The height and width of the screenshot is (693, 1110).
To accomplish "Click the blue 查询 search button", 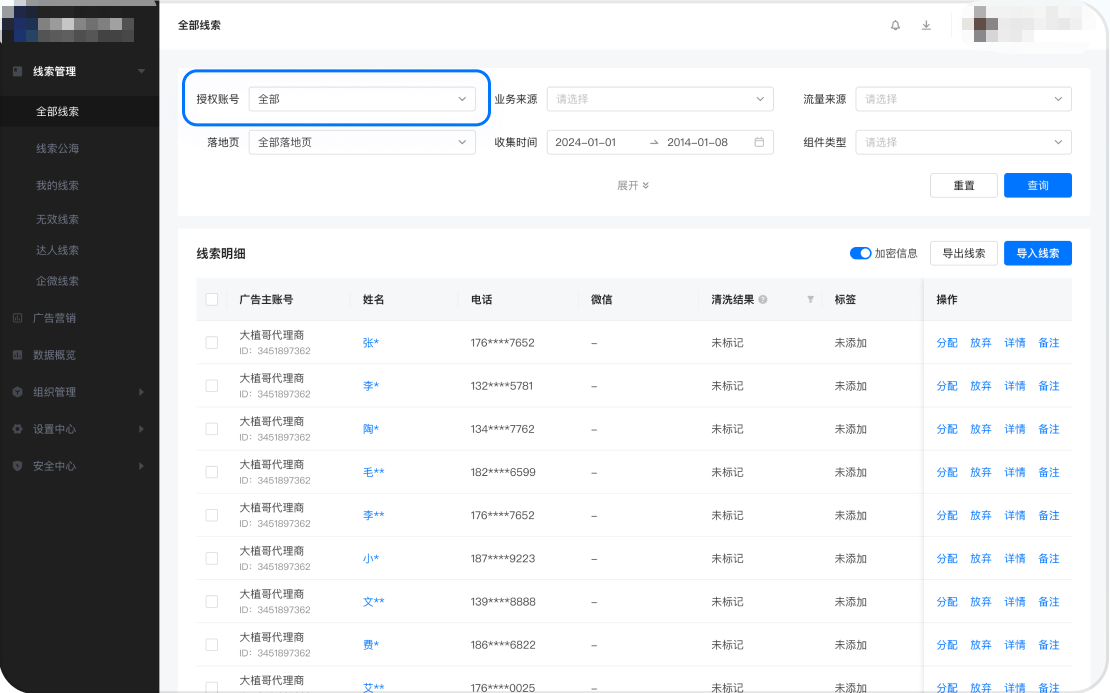I will (1037, 185).
